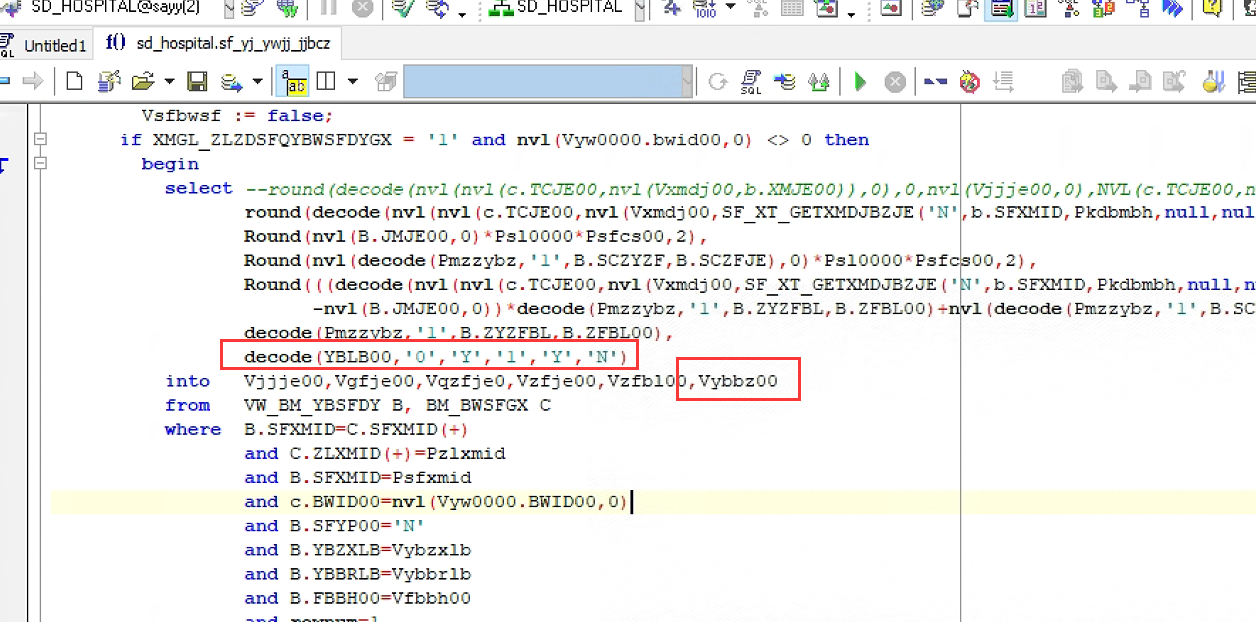The image size is (1256, 622).
Task: Click the gray cube icon on the editor toolbar
Action: coord(386,81)
